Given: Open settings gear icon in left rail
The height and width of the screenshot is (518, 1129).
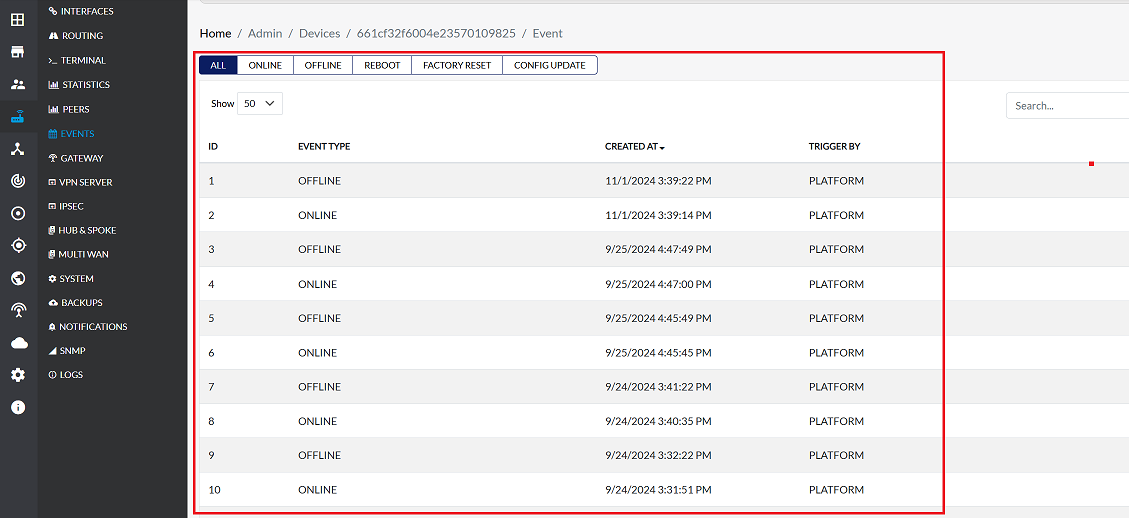Looking at the screenshot, I should click(18, 375).
